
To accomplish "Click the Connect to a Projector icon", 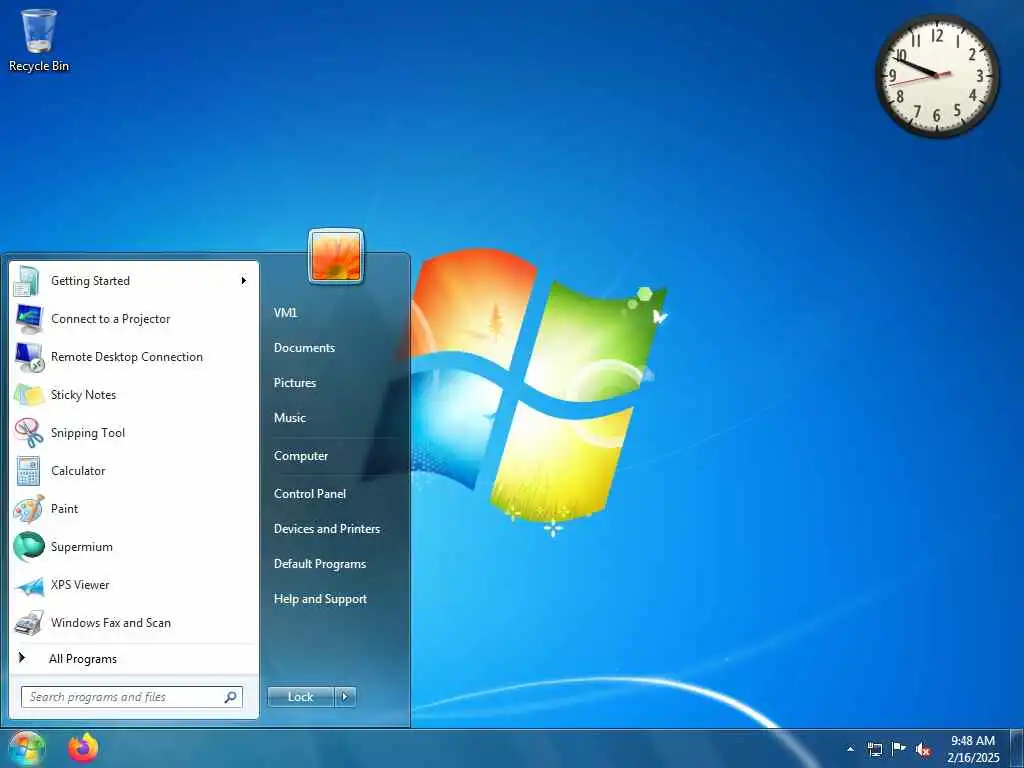I will click(28, 319).
